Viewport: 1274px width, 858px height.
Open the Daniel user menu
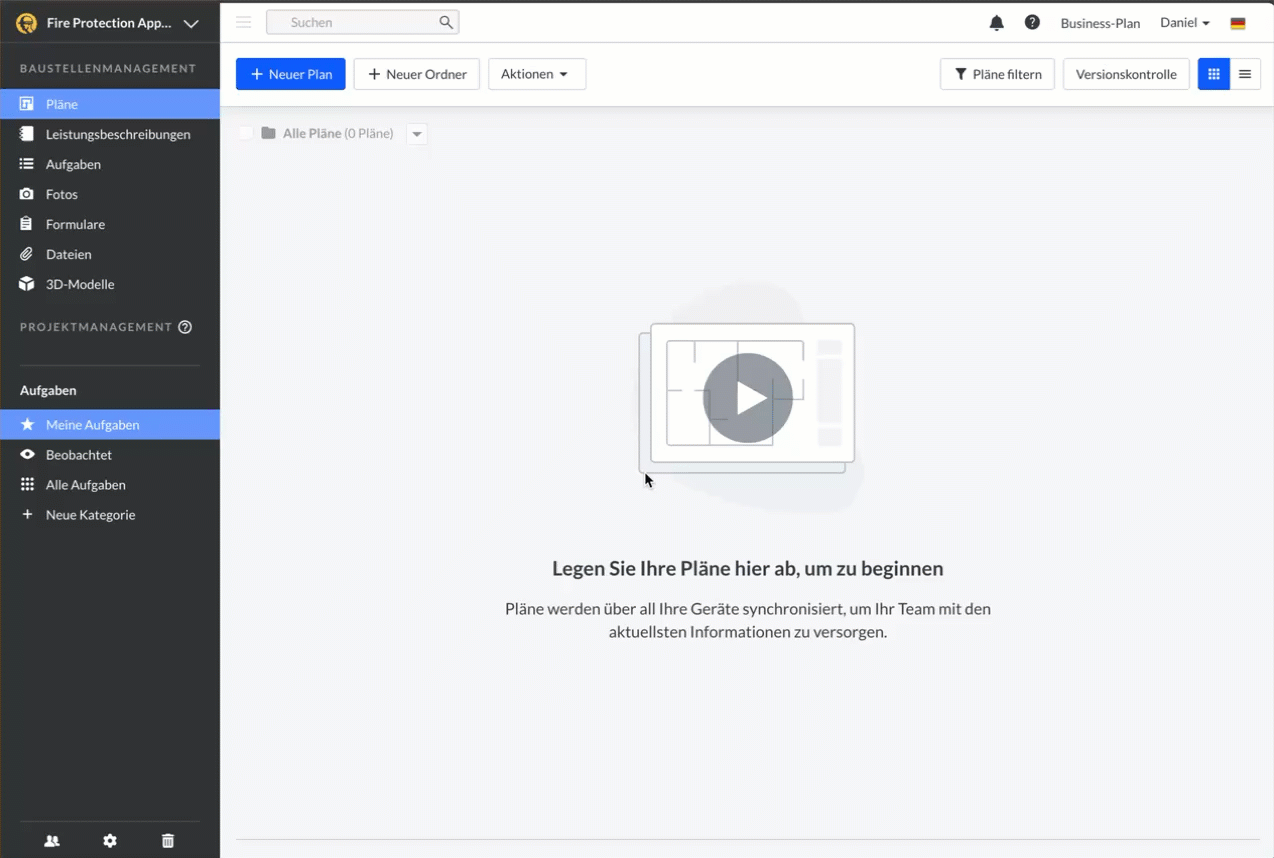pos(1184,23)
